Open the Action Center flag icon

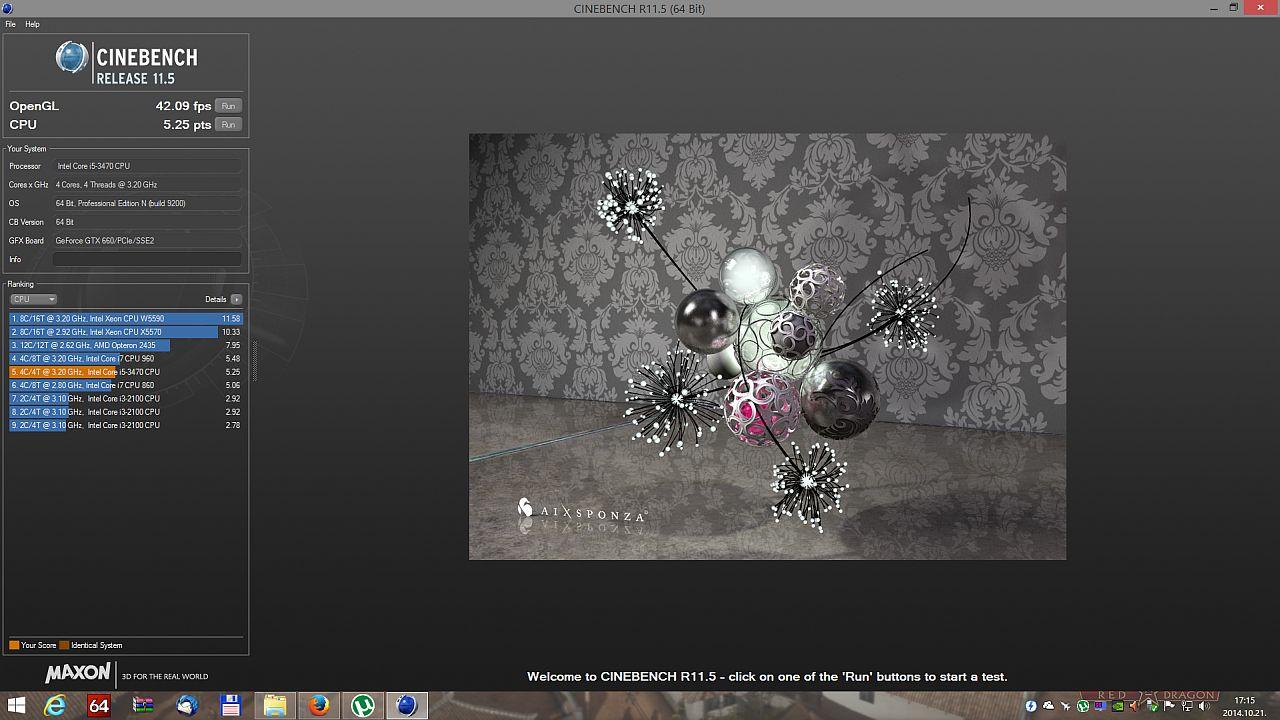(x=1168, y=706)
